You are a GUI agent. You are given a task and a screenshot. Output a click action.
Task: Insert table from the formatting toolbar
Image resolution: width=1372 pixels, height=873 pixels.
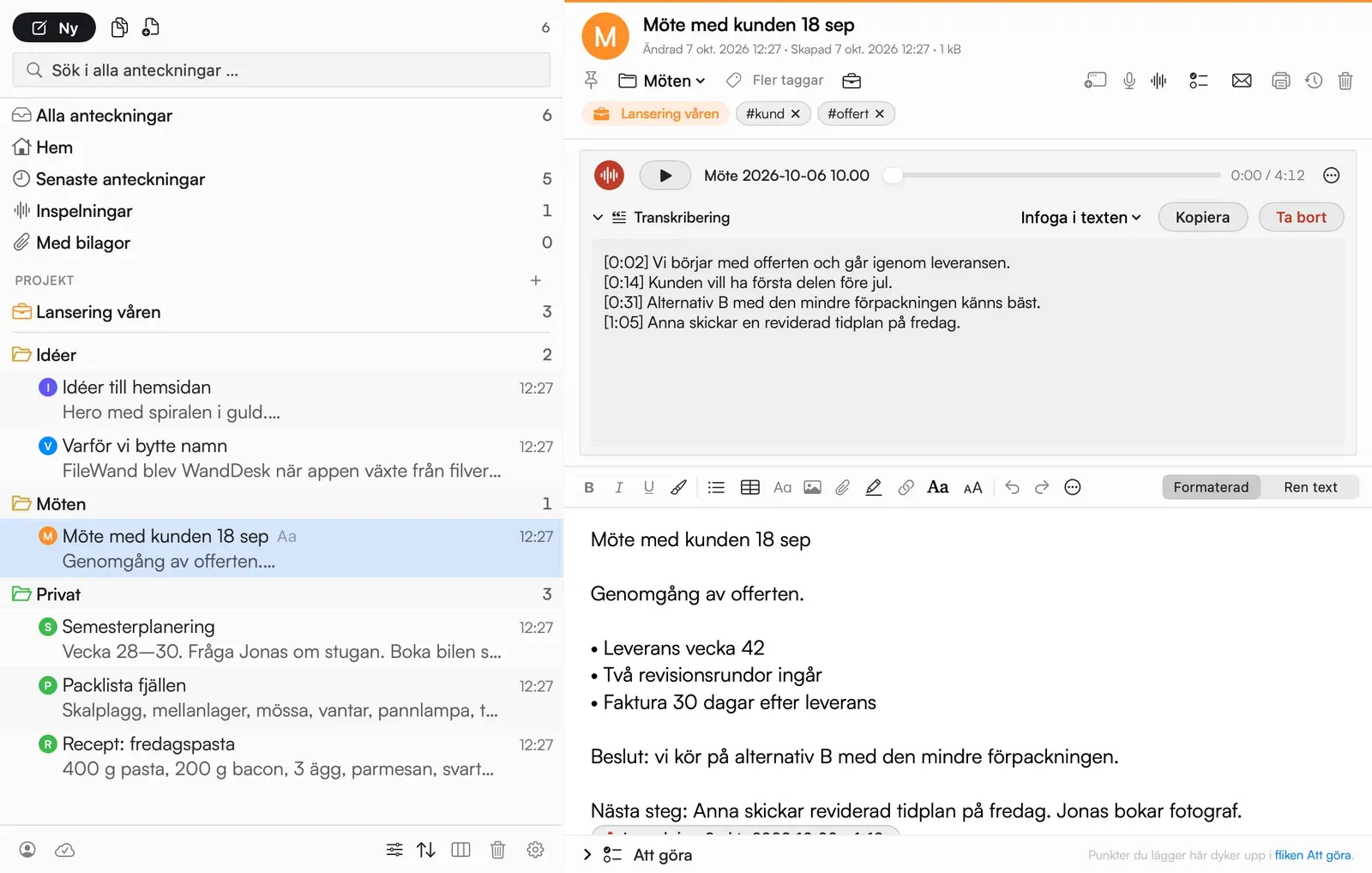750,487
